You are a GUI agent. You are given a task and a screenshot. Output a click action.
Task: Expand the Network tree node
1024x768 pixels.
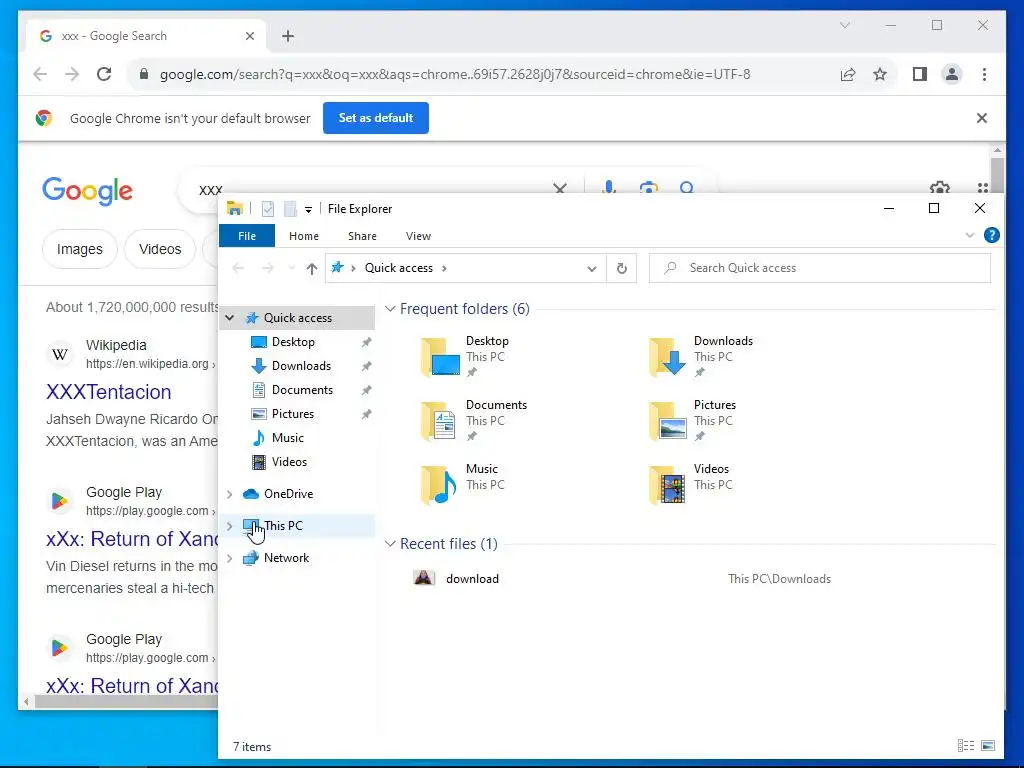pos(229,558)
